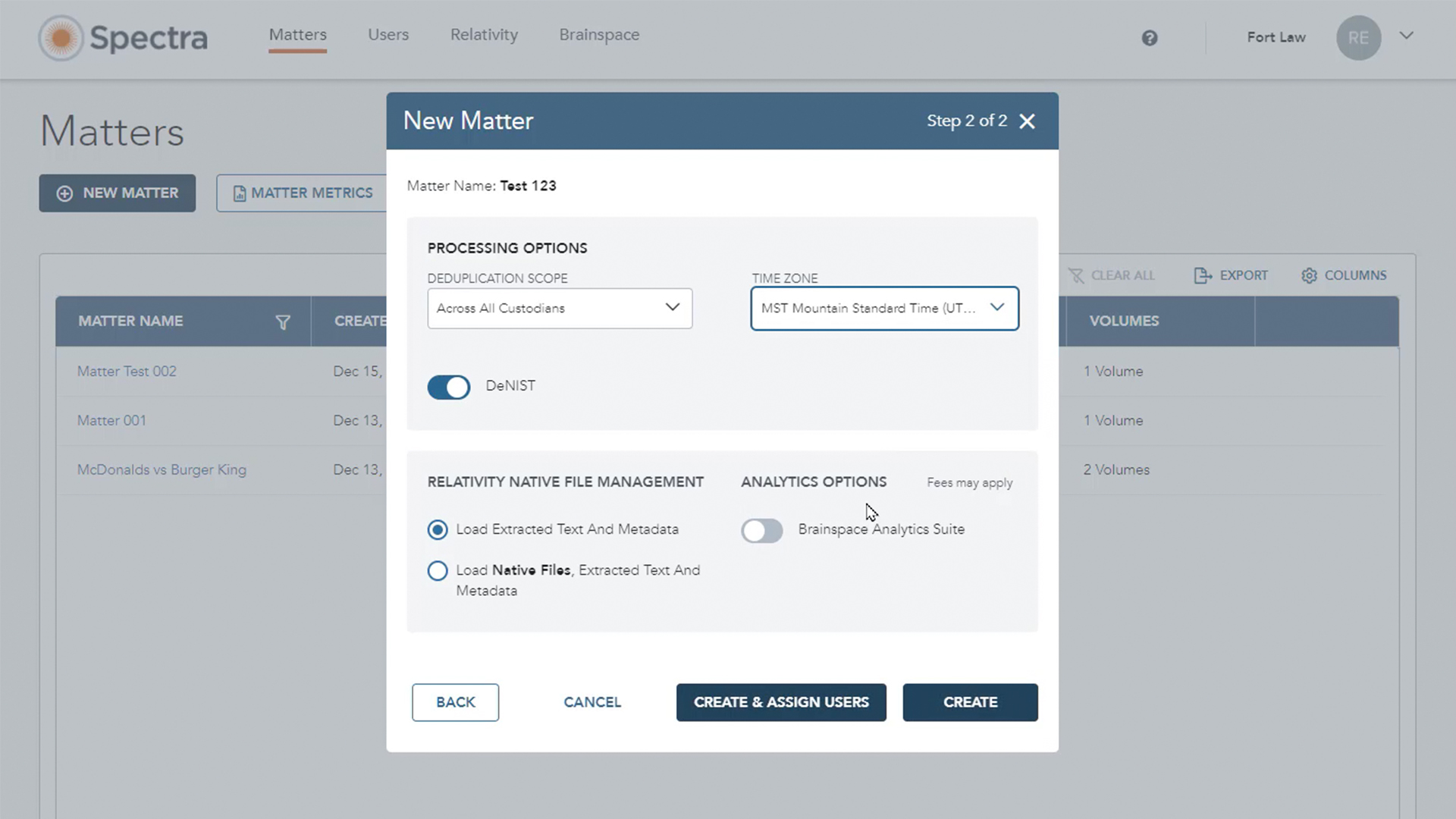
Task: Open Matter Metrics report icon
Action: [x=240, y=193]
